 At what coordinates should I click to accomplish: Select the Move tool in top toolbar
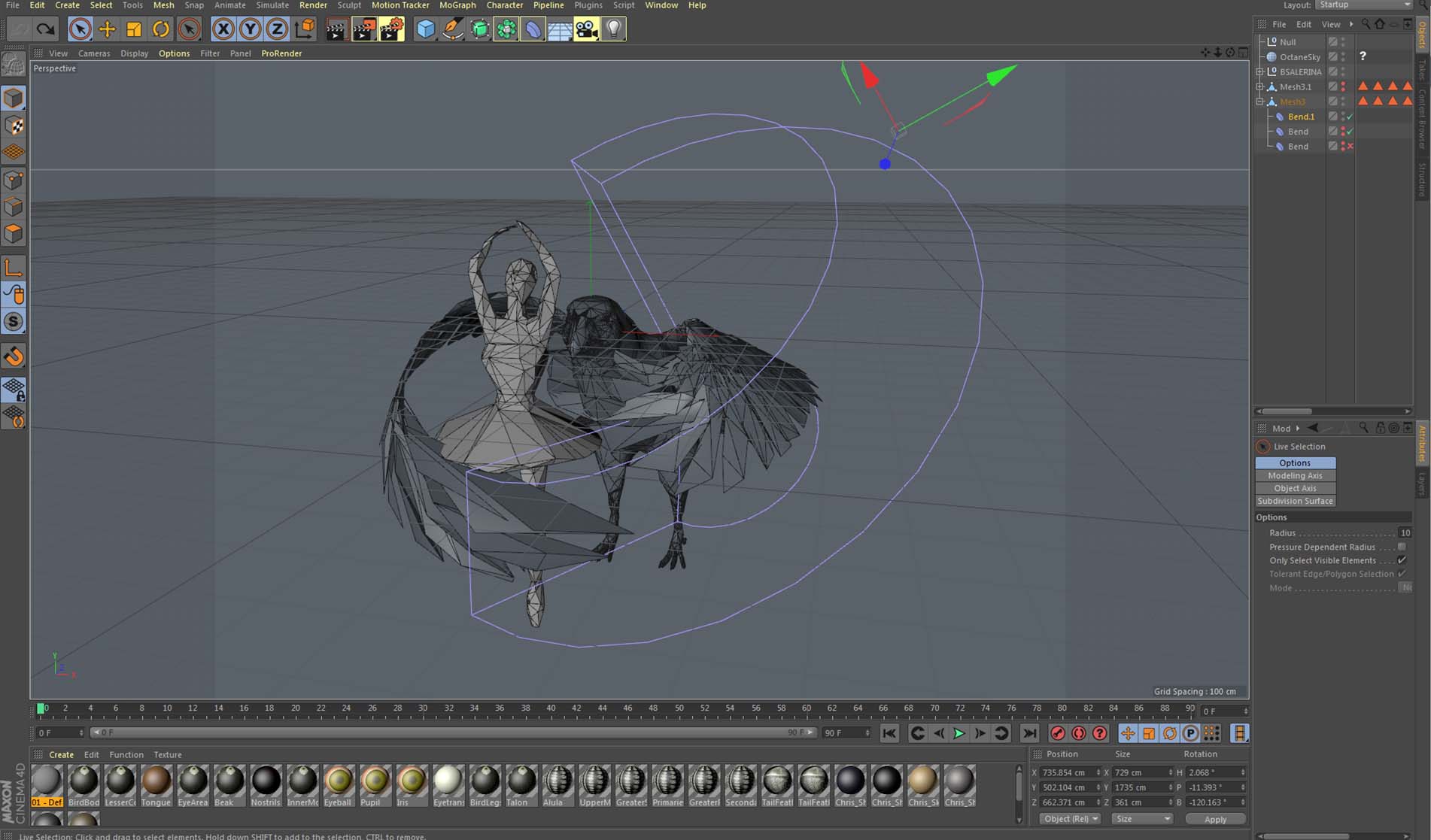[x=107, y=29]
